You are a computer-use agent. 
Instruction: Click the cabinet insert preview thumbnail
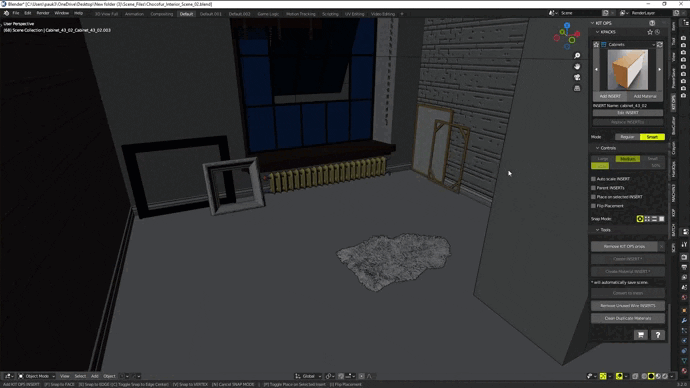628,70
